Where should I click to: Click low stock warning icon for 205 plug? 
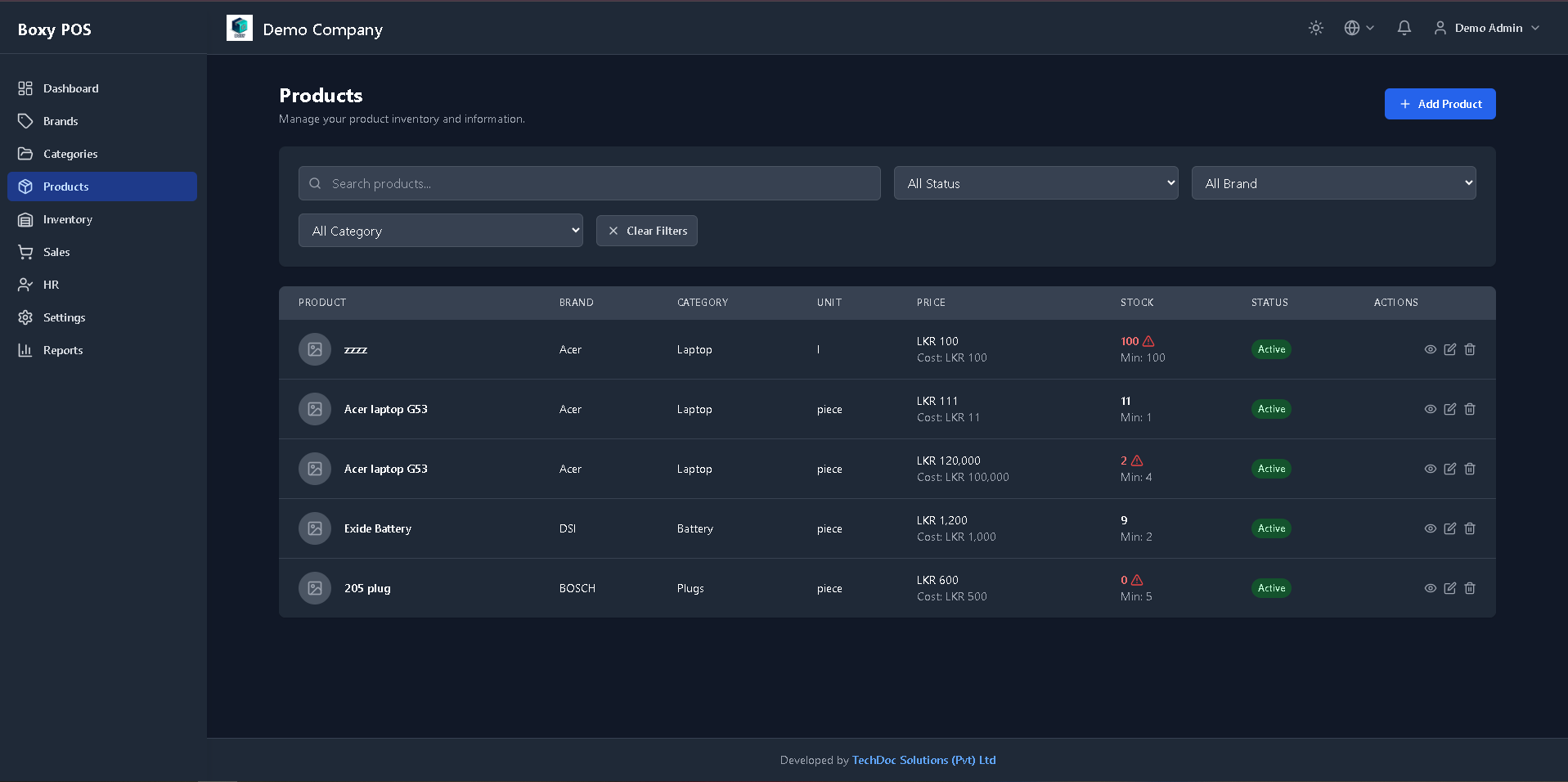pyautogui.click(x=1137, y=580)
